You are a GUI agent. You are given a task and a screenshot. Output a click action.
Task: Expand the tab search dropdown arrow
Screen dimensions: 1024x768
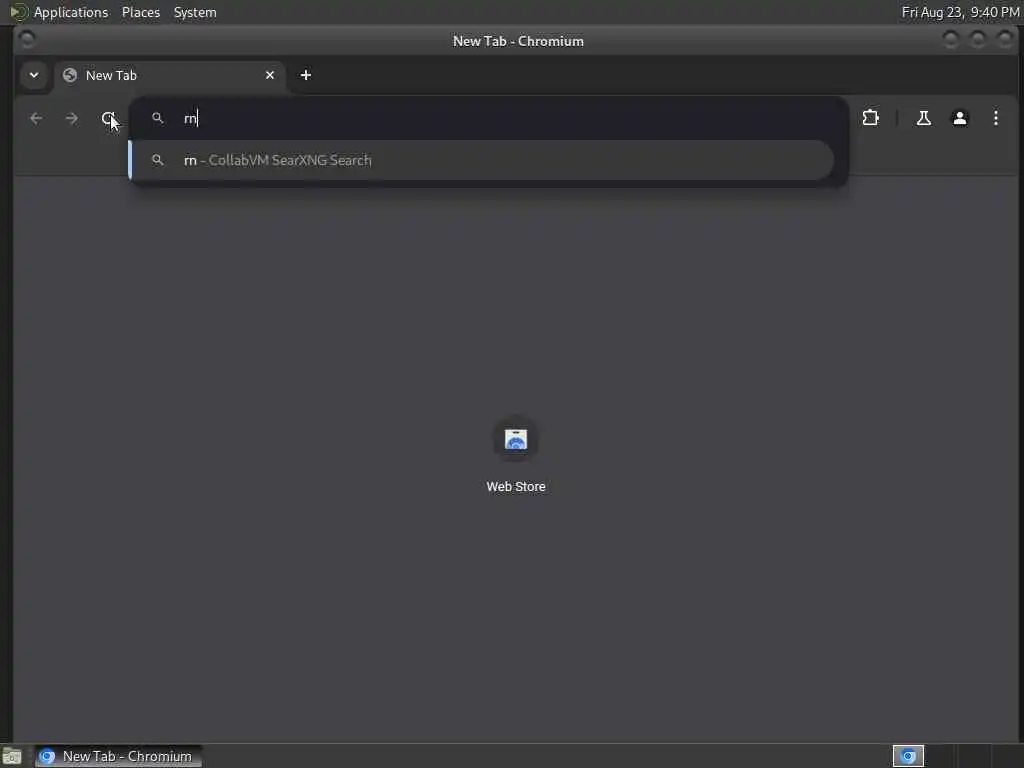pos(34,75)
